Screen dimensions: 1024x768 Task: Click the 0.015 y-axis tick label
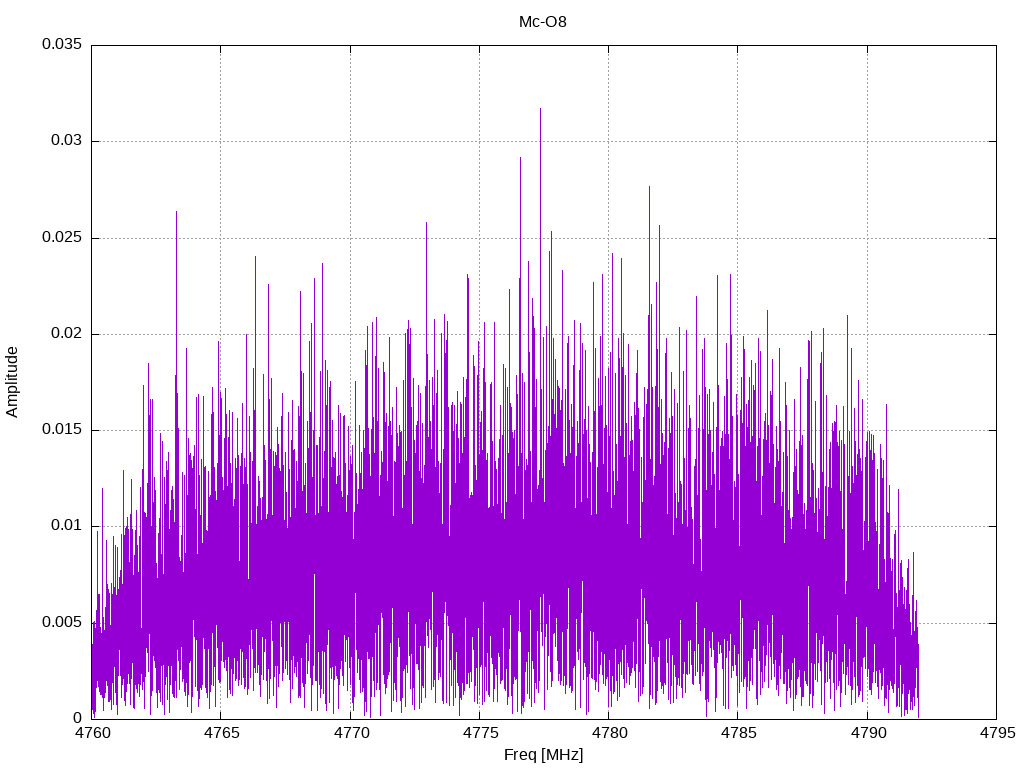coord(62,429)
